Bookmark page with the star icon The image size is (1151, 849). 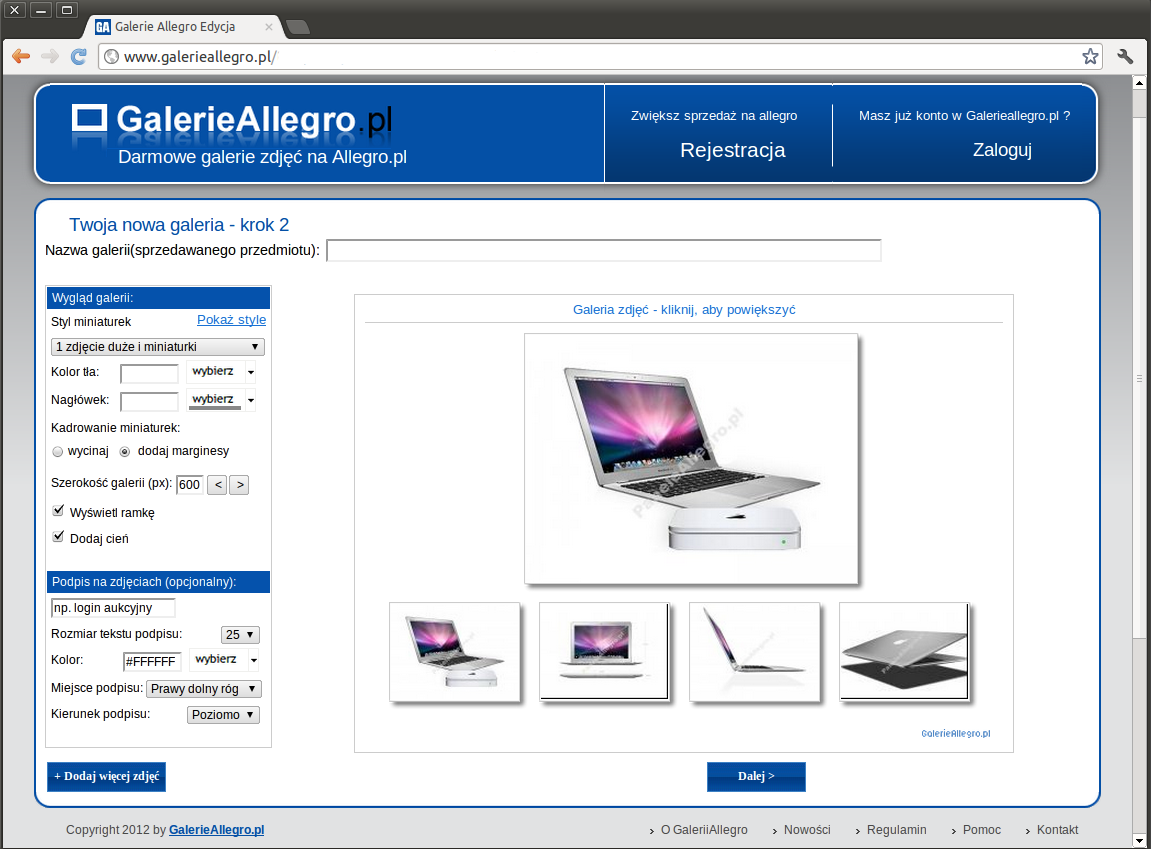pos(1090,57)
